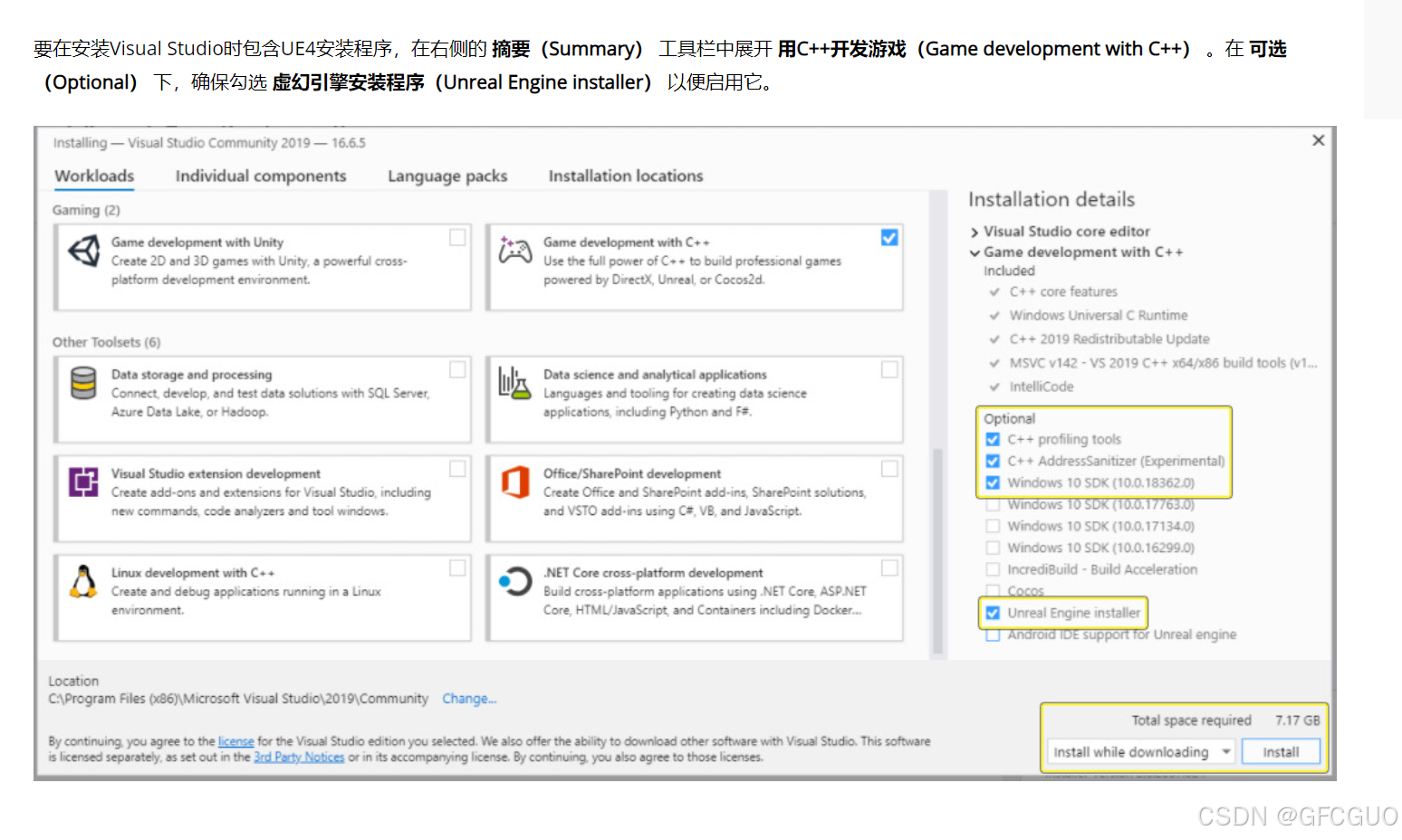
Task: Open Individual components tab
Action: [x=261, y=176]
